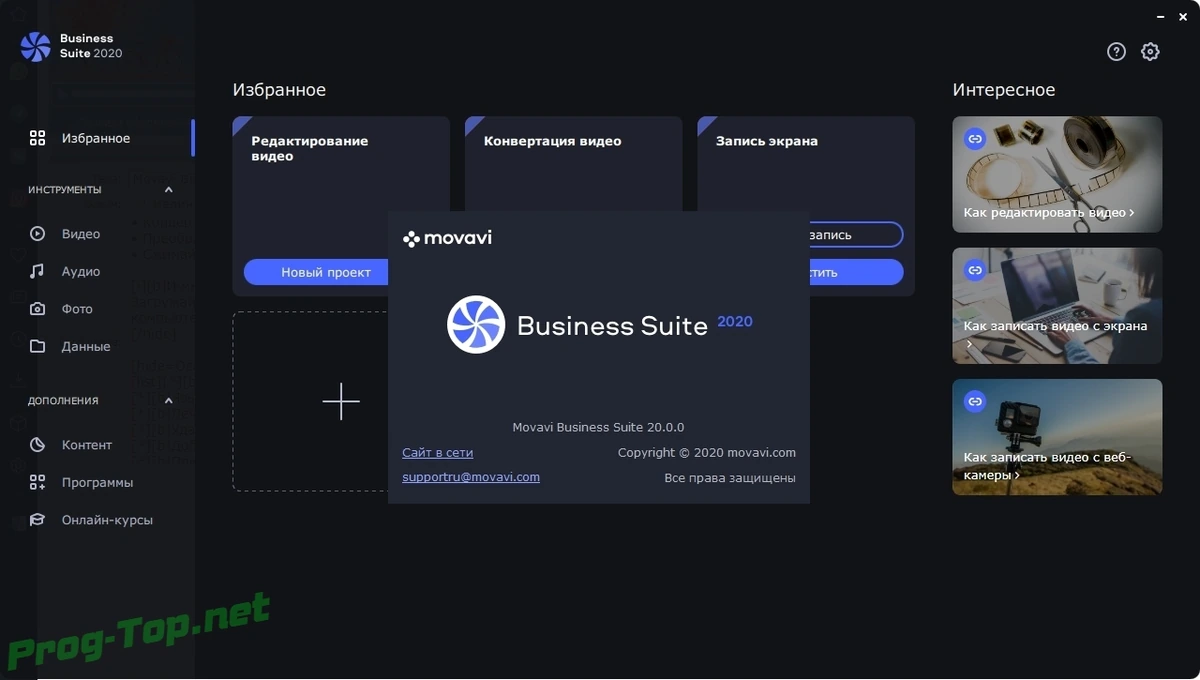Click the Movavi Business Suite 20.0.0 version text

click(x=598, y=427)
